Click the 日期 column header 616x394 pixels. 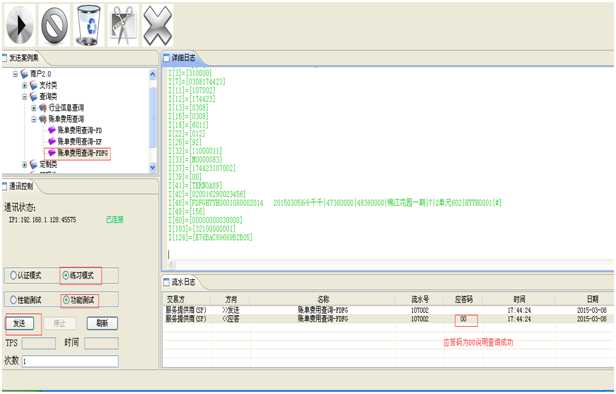(592, 300)
